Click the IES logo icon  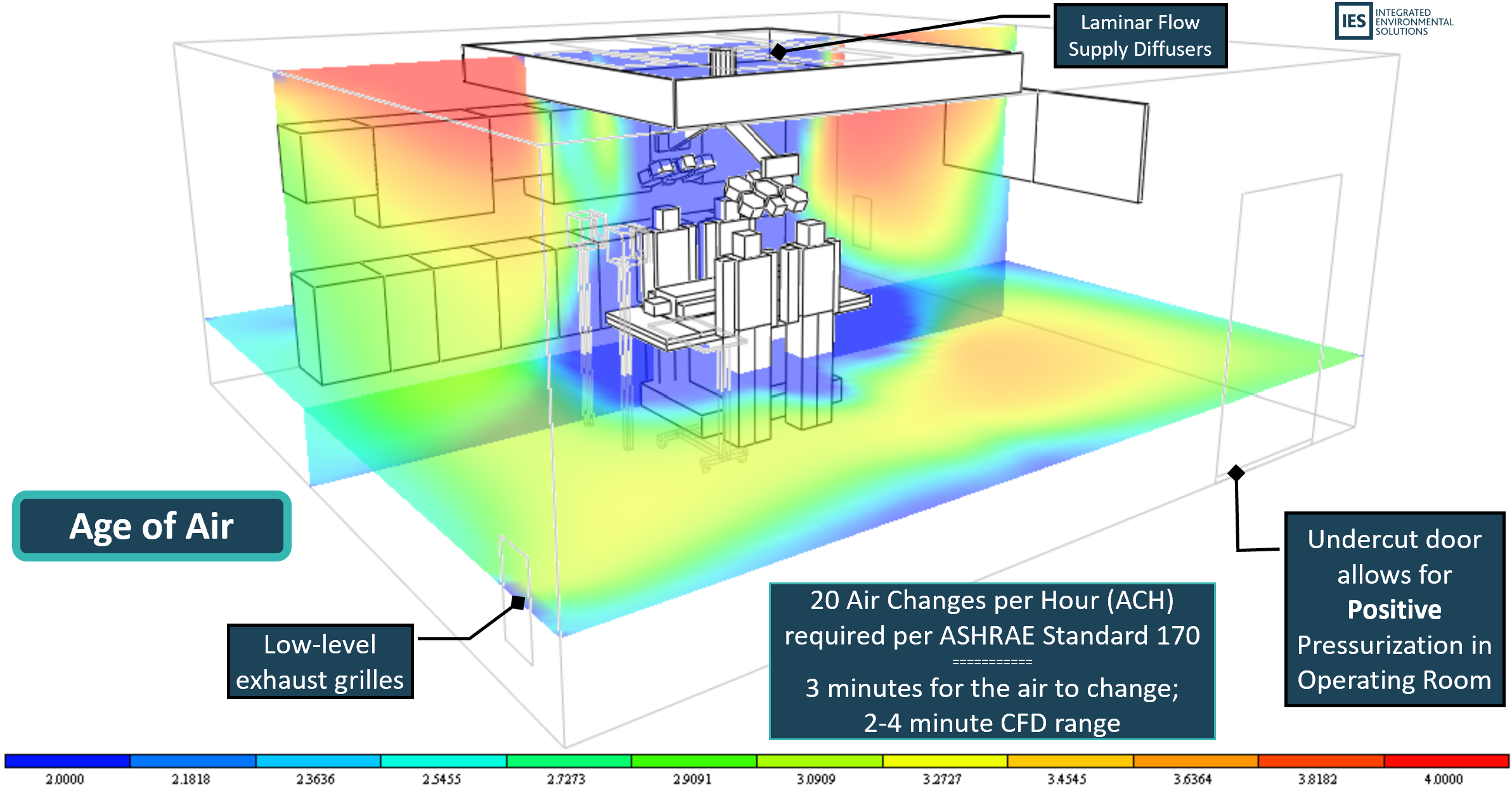click(x=1353, y=21)
